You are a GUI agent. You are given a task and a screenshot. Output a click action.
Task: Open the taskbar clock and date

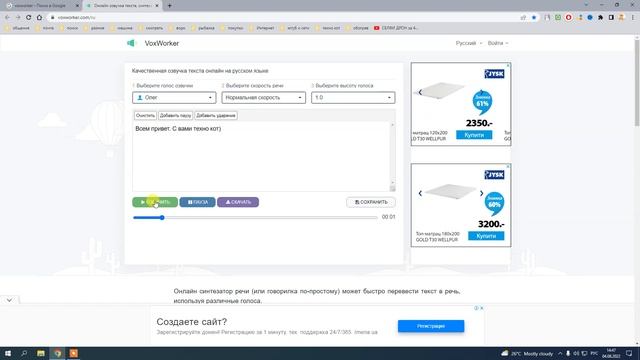pos(611,353)
